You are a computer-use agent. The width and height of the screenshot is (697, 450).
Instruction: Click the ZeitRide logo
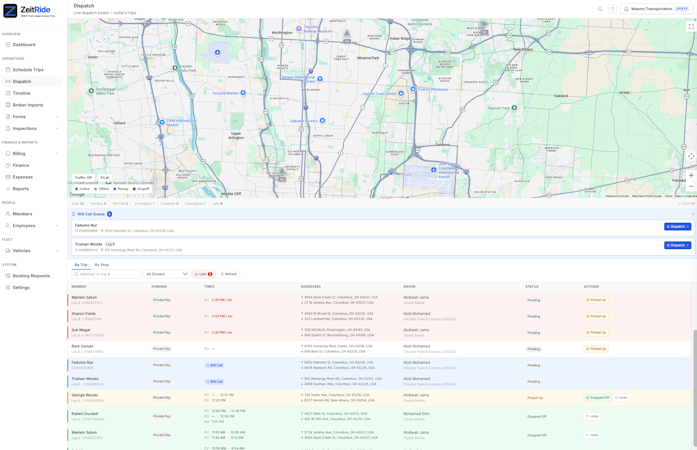coord(29,11)
